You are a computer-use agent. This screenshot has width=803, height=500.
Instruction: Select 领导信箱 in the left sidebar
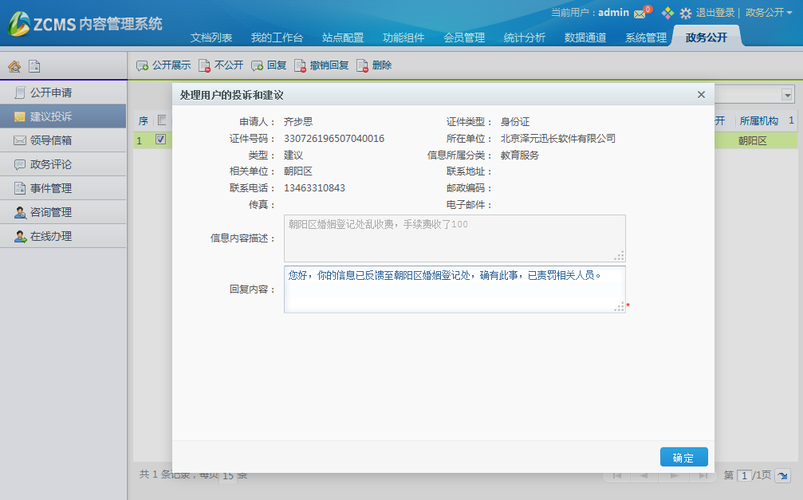pyautogui.click(x=50, y=140)
